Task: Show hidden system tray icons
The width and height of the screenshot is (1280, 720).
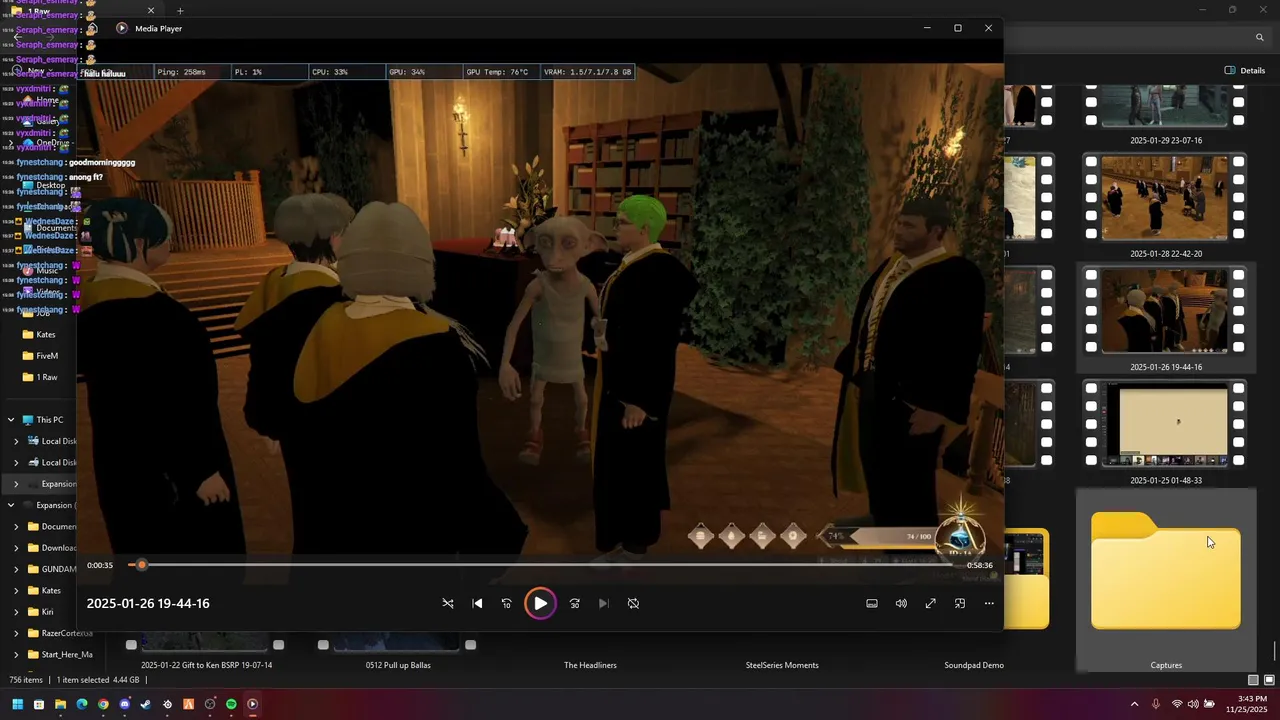Action: pos(1134,704)
